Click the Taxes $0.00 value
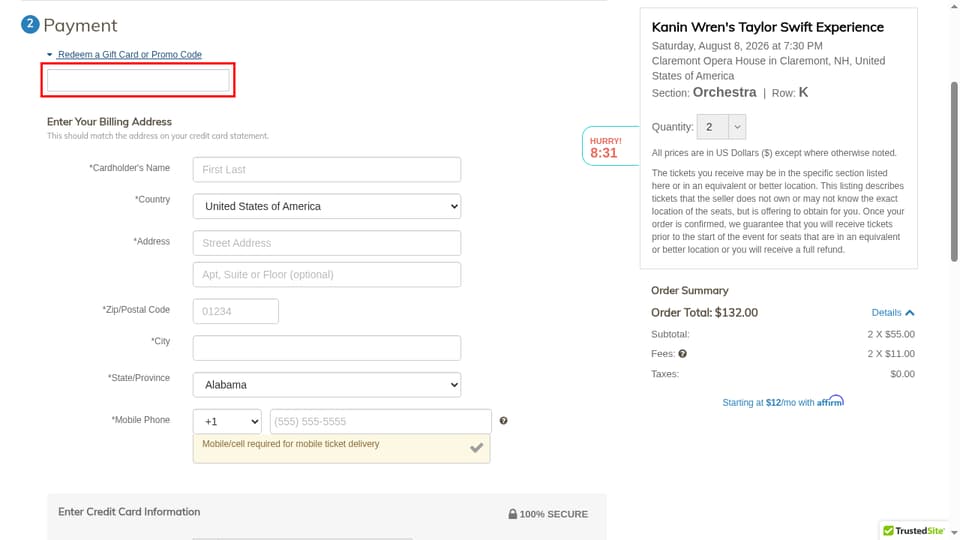Viewport: 960px width, 540px height. (902, 374)
